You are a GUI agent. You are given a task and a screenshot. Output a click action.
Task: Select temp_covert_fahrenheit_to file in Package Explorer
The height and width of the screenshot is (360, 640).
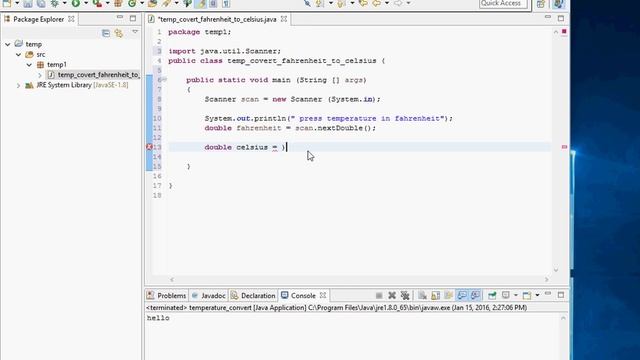coord(98,75)
